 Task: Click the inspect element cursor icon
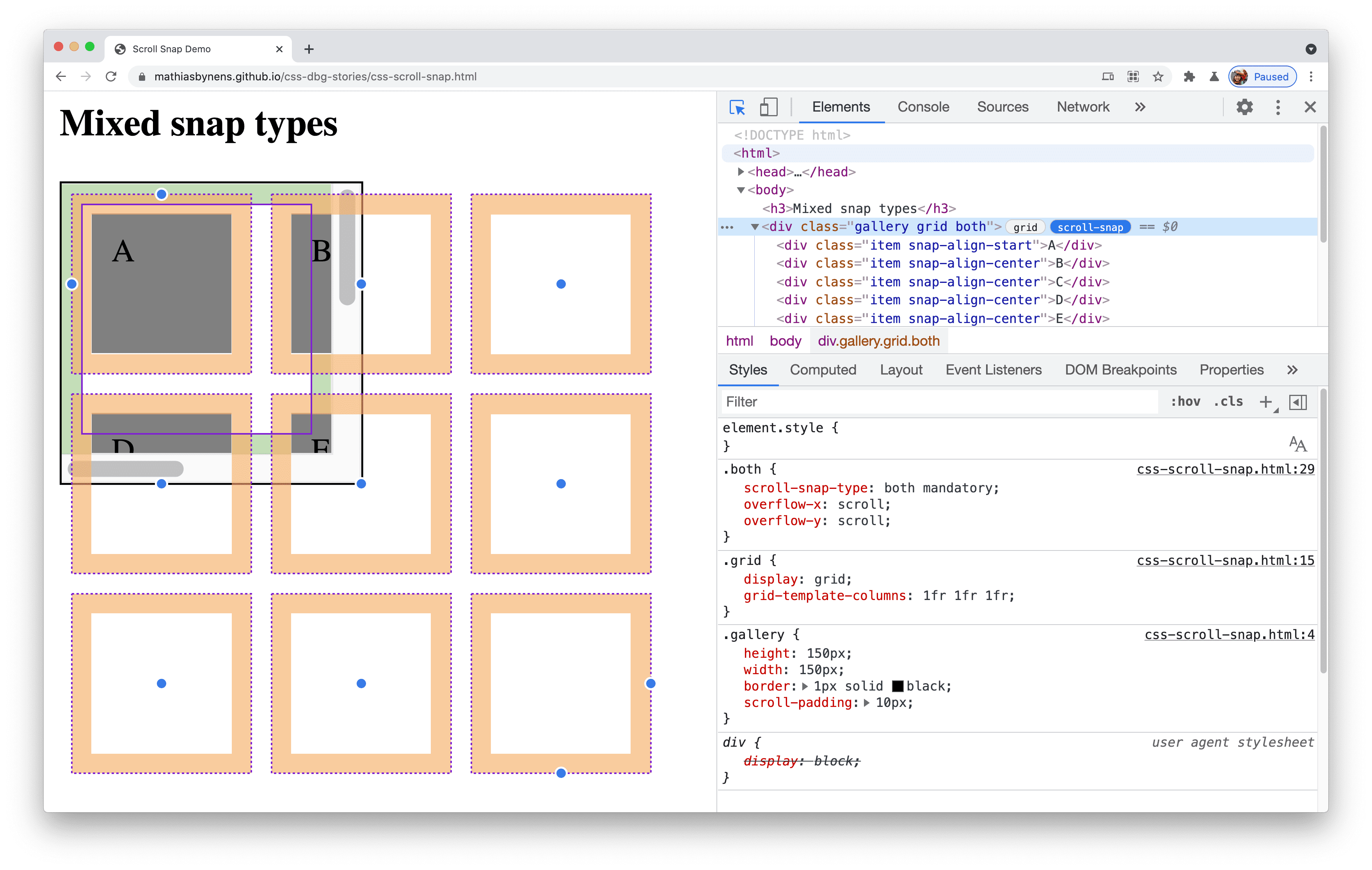click(738, 107)
